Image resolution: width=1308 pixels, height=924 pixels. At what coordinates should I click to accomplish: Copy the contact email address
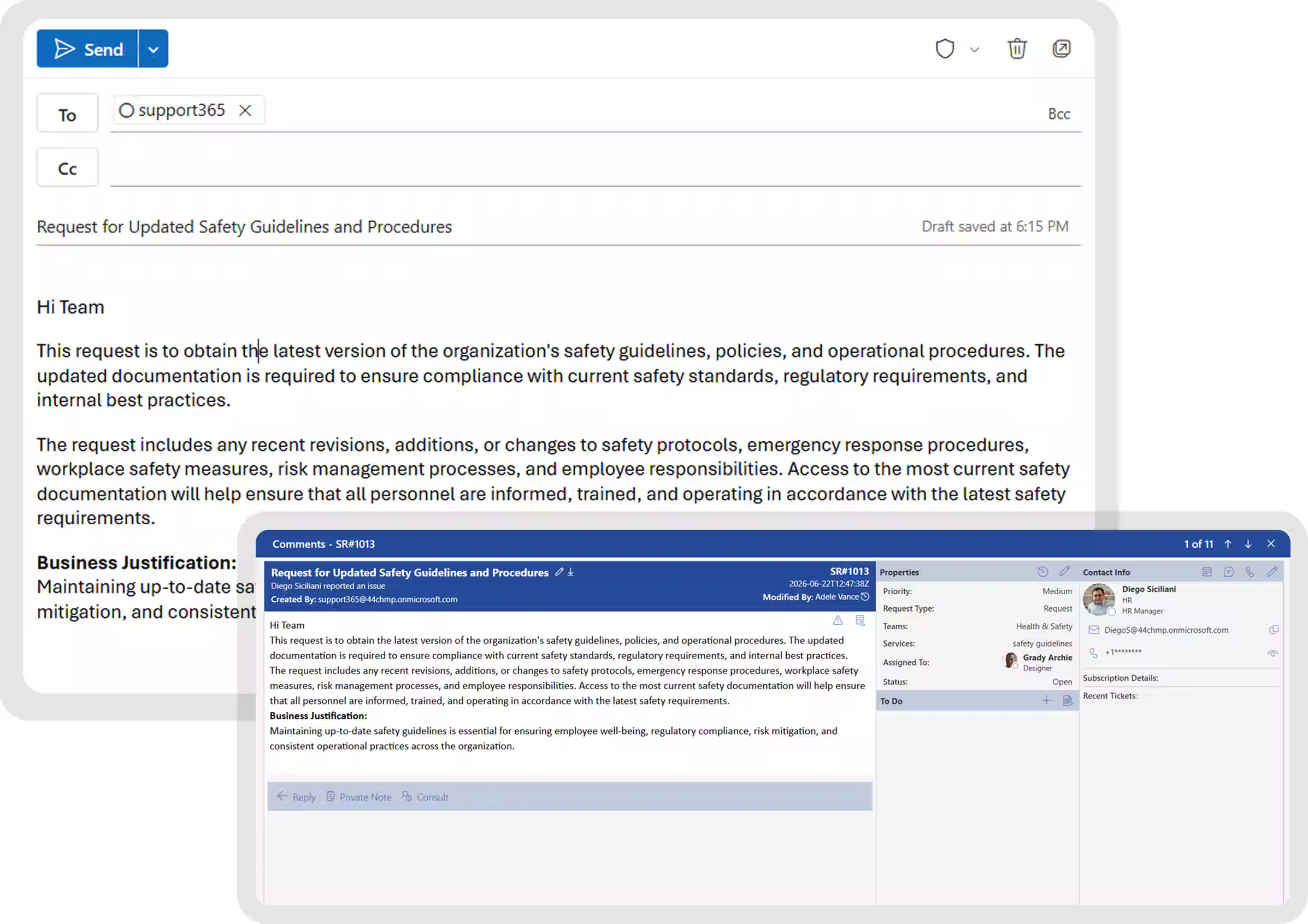click(1274, 630)
